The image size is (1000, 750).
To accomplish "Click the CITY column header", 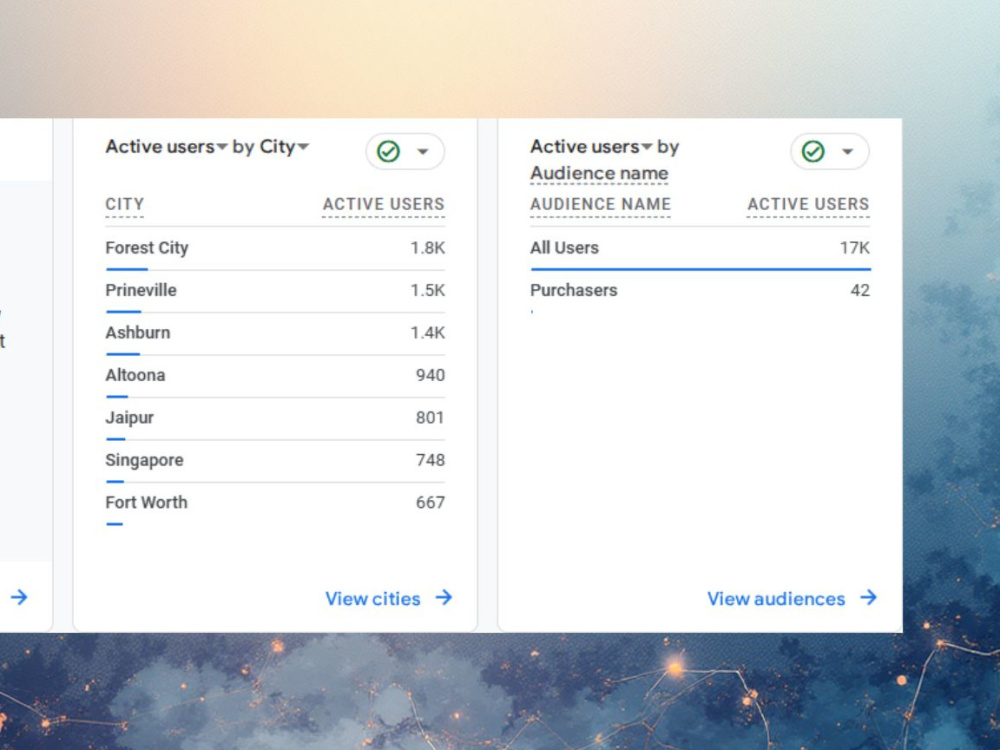I will tap(124, 205).
